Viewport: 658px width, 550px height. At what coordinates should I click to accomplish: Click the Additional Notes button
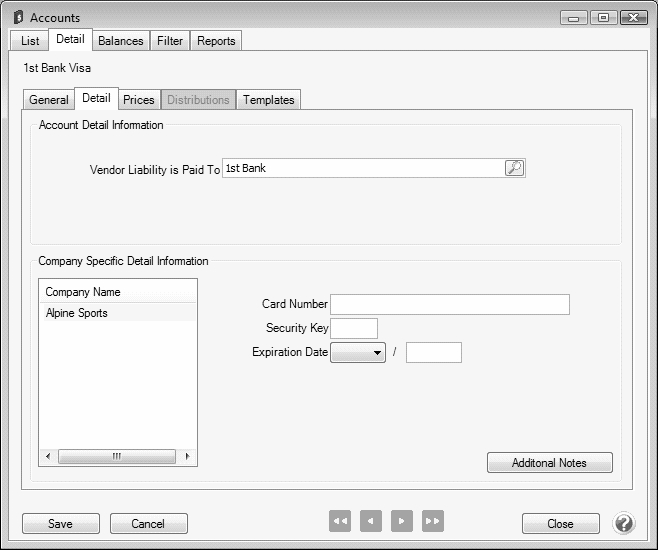click(549, 463)
